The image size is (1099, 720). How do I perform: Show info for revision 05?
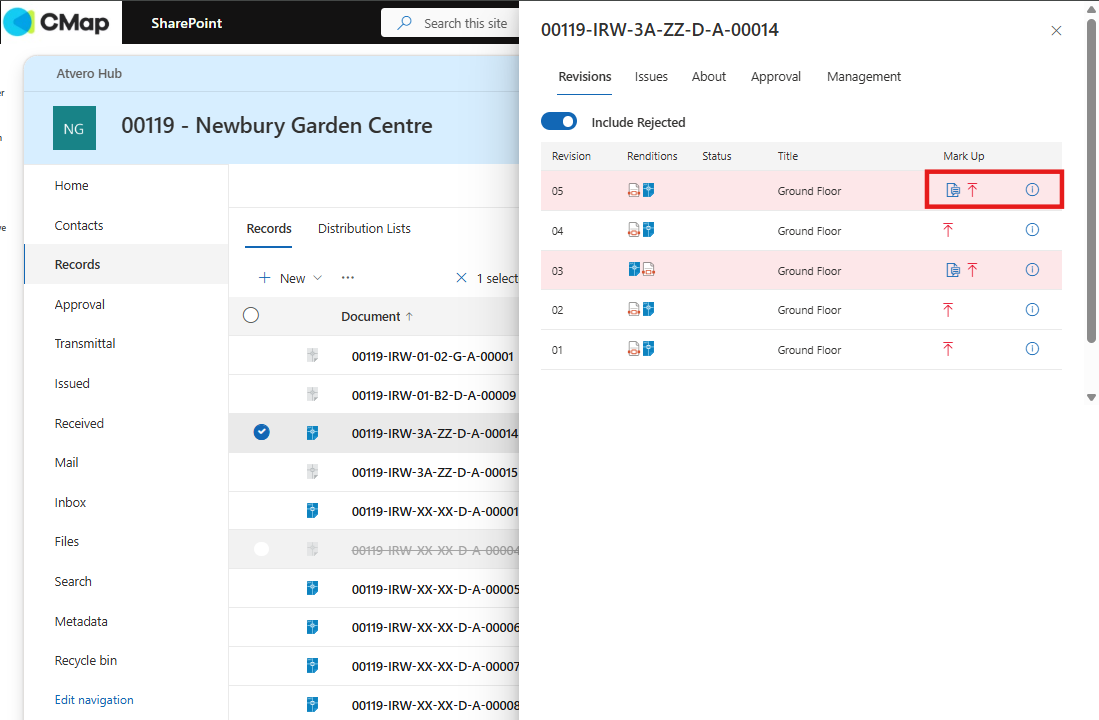click(1032, 190)
